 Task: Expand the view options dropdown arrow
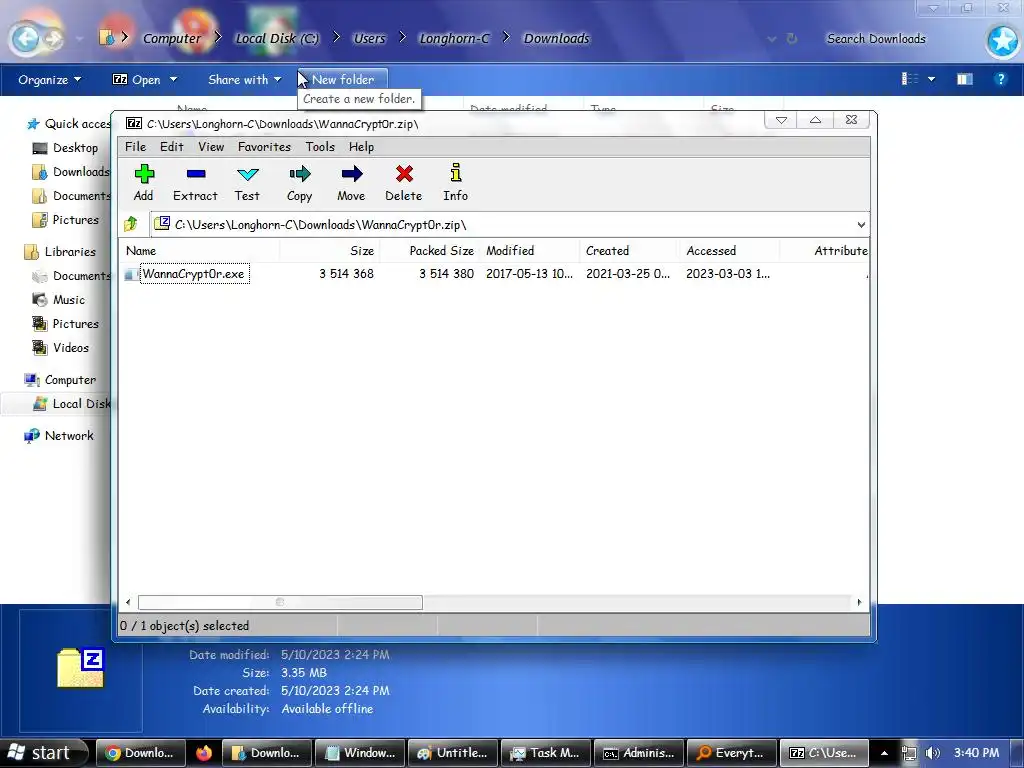pyautogui.click(x=931, y=79)
